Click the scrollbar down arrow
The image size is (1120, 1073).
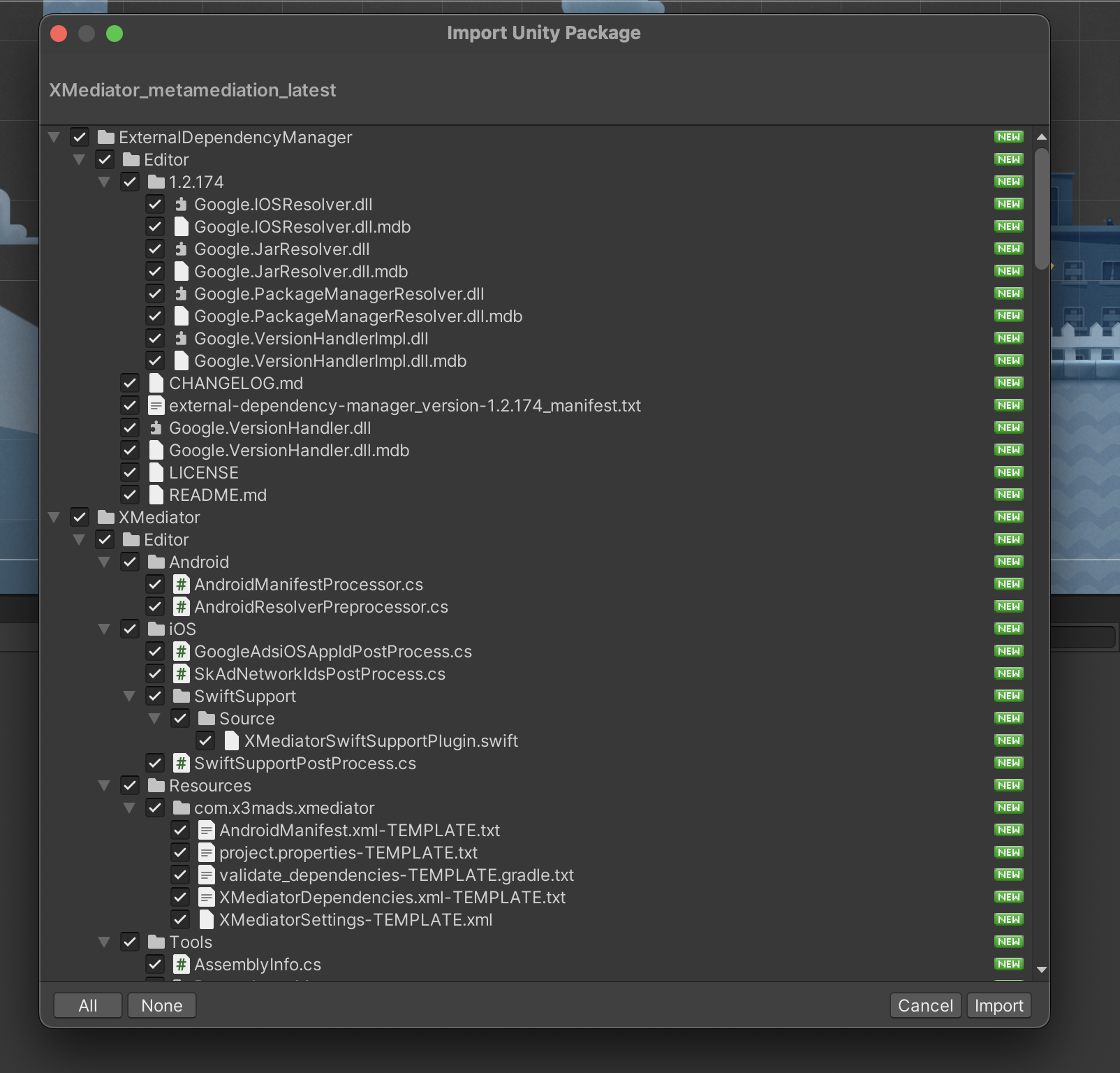[1042, 970]
